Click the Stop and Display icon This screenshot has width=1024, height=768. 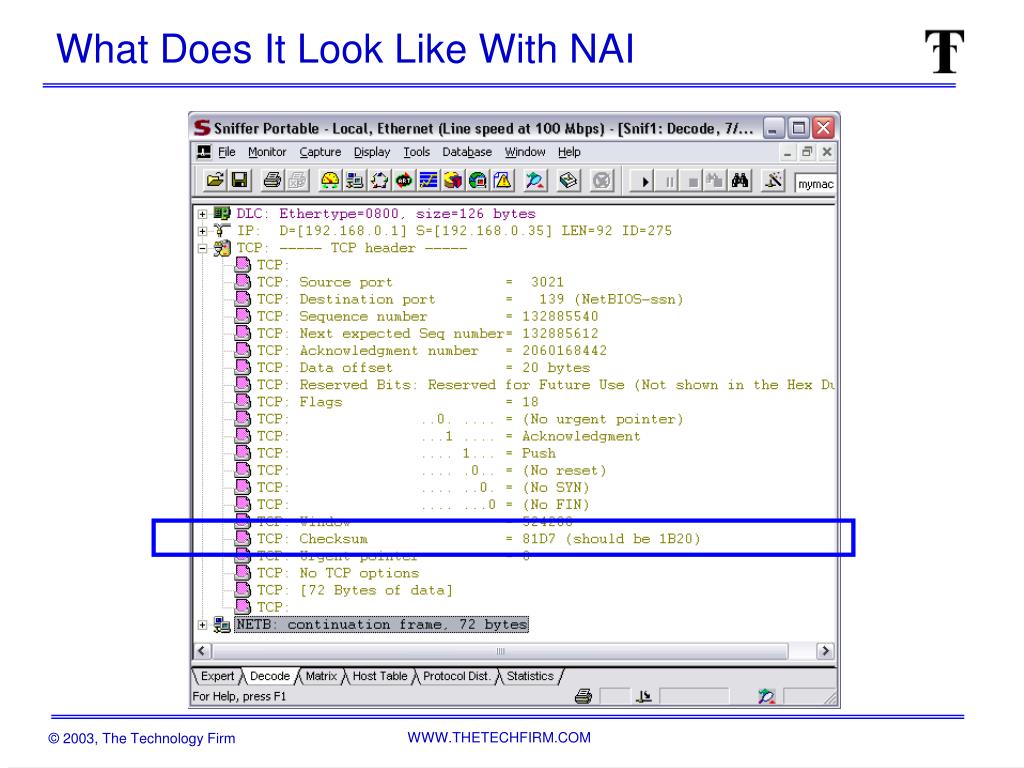tap(715, 181)
